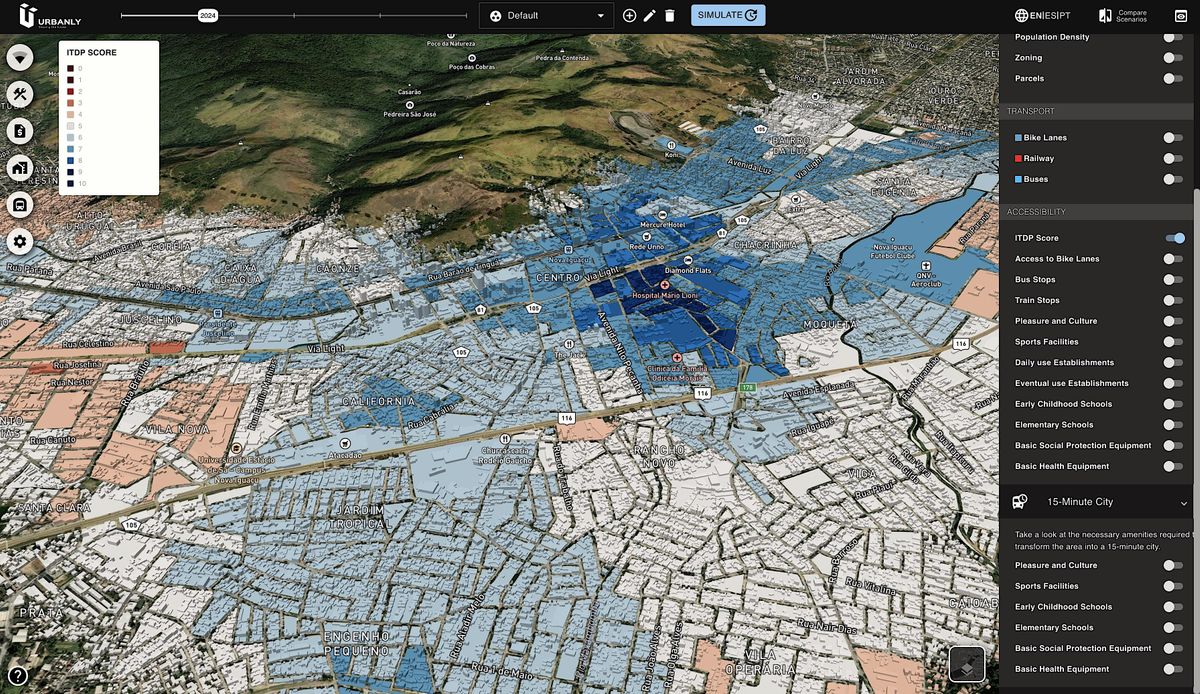The height and width of the screenshot is (694, 1200).
Task: Click the help question mark icon
Action: 17,676
